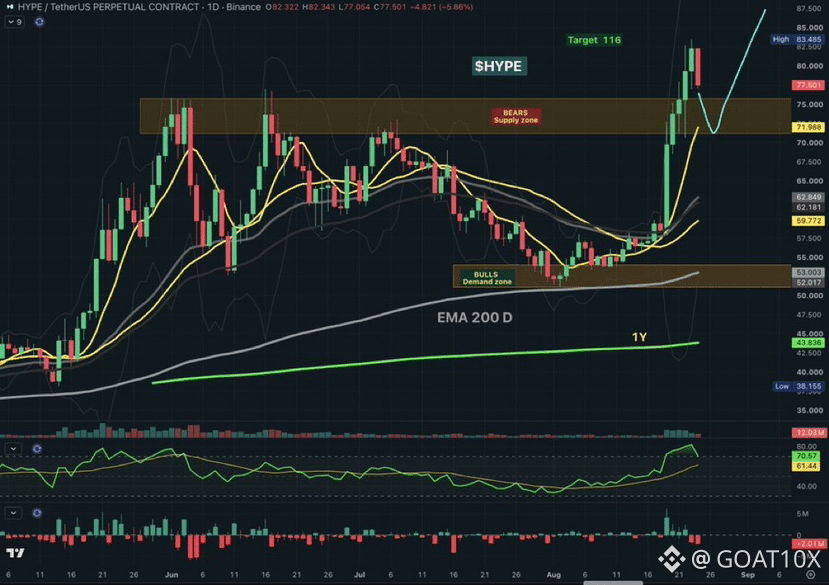Click the 'Jul' label on the time axis
Image resolution: width=829 pixels, height=585 pixels.
[x=360, y=574]
